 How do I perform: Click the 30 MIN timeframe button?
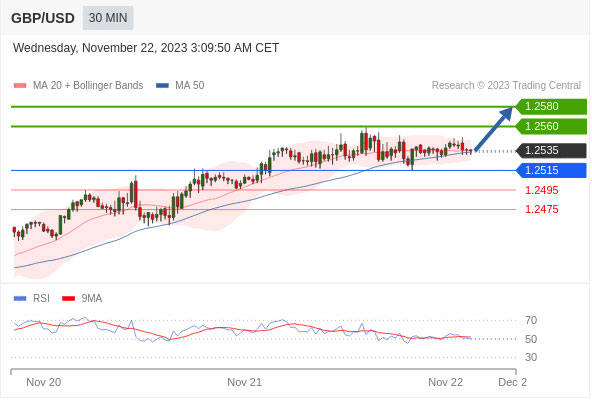point(108,18)
